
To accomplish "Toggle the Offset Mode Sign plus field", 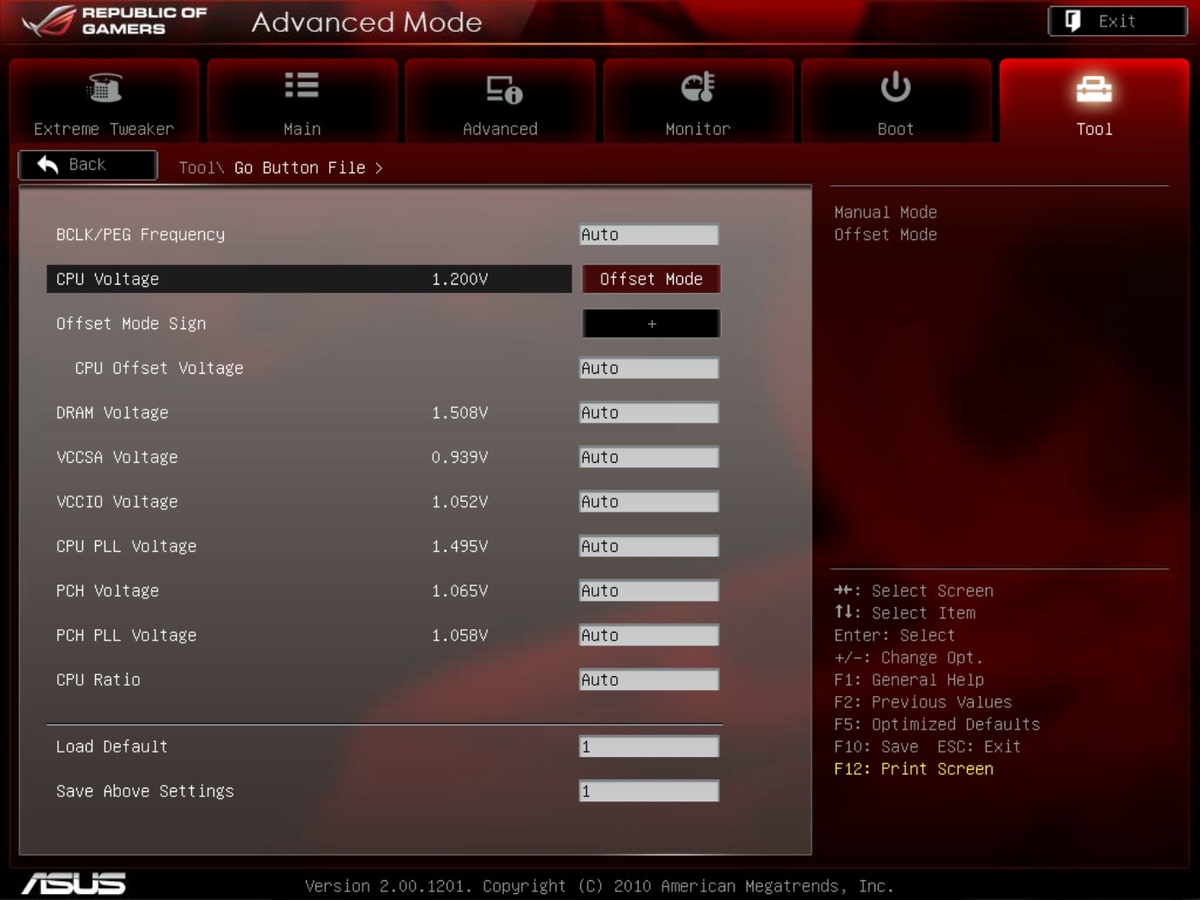I will point(651,324).
